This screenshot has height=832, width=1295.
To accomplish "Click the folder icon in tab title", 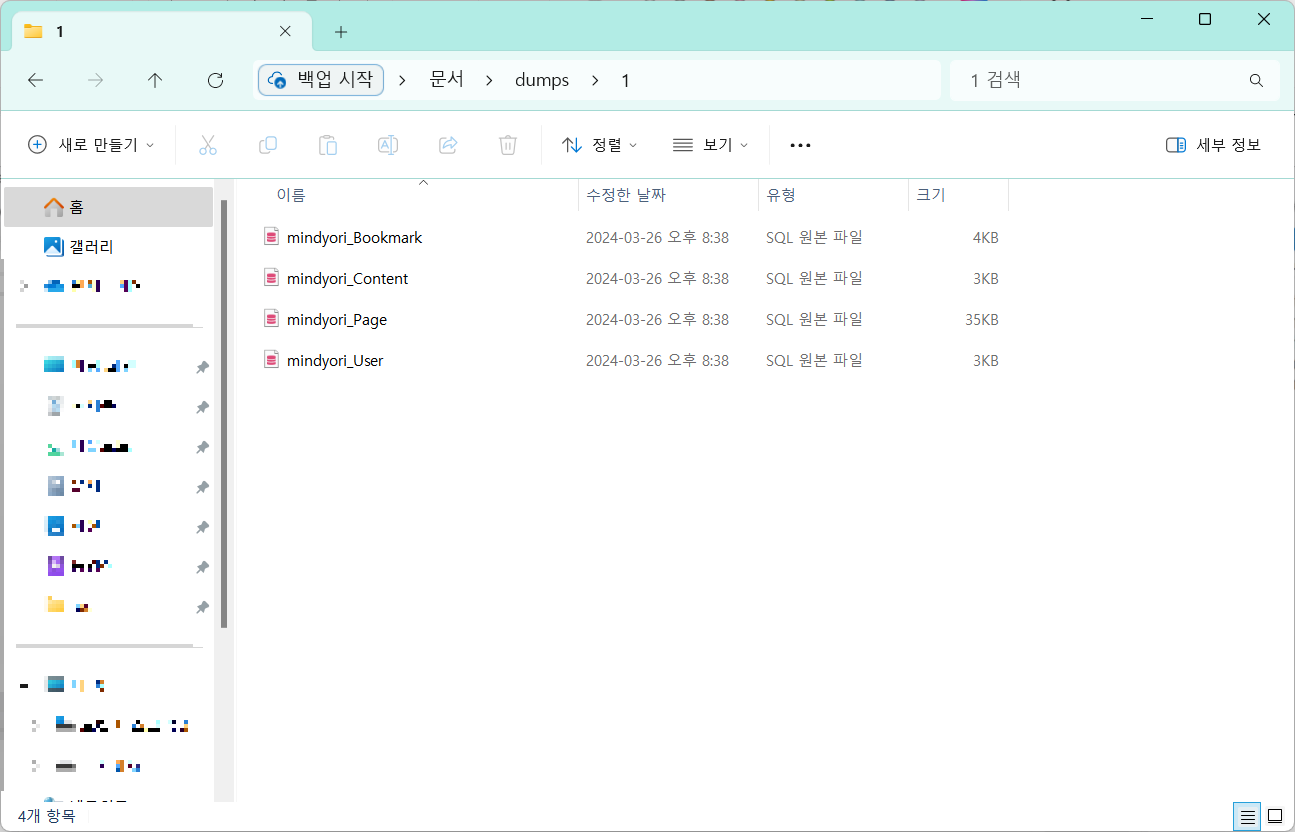I will (33, 31).
